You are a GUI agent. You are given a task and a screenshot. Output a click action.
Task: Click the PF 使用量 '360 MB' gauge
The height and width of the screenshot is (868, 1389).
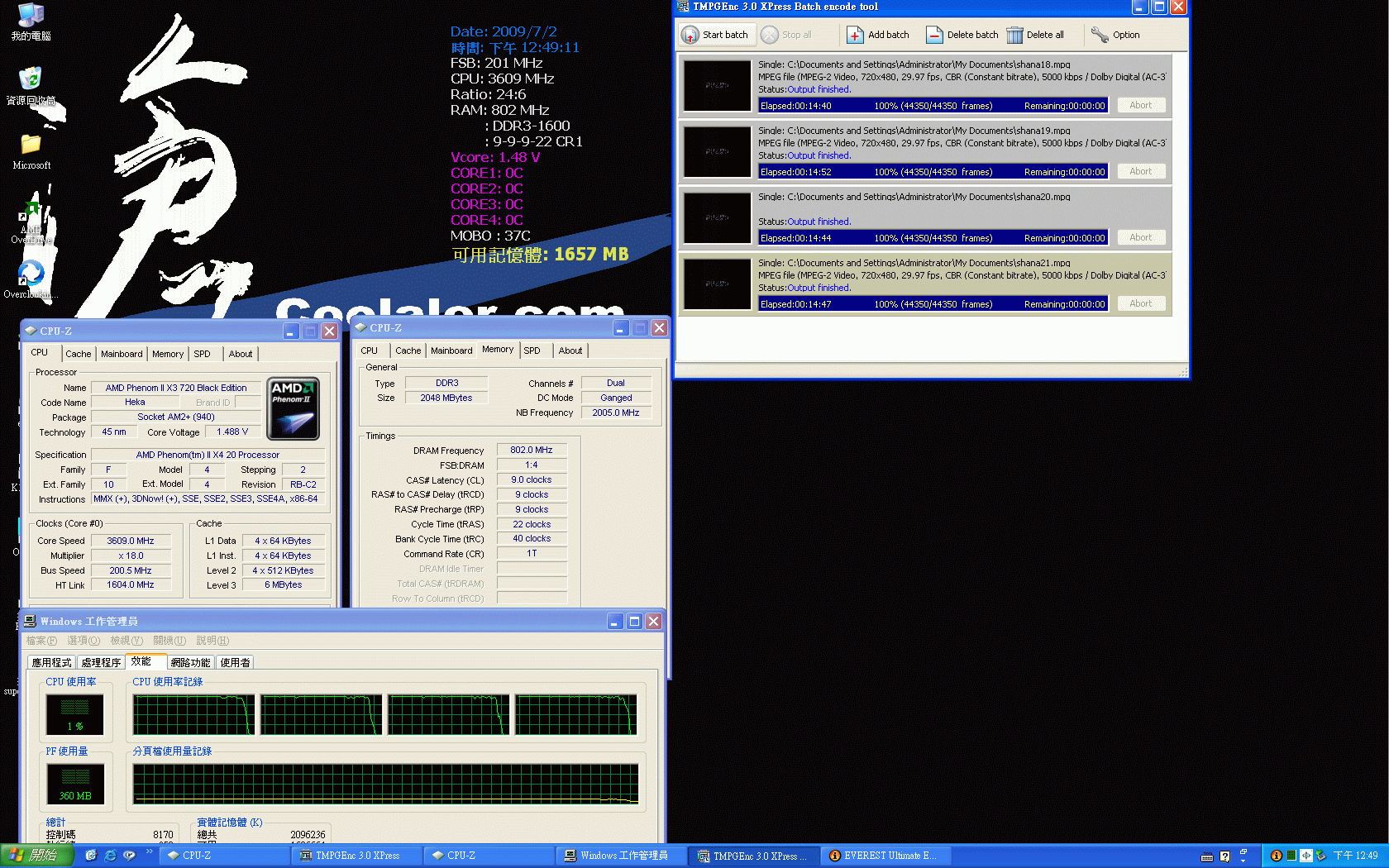(x=75, y=785)
